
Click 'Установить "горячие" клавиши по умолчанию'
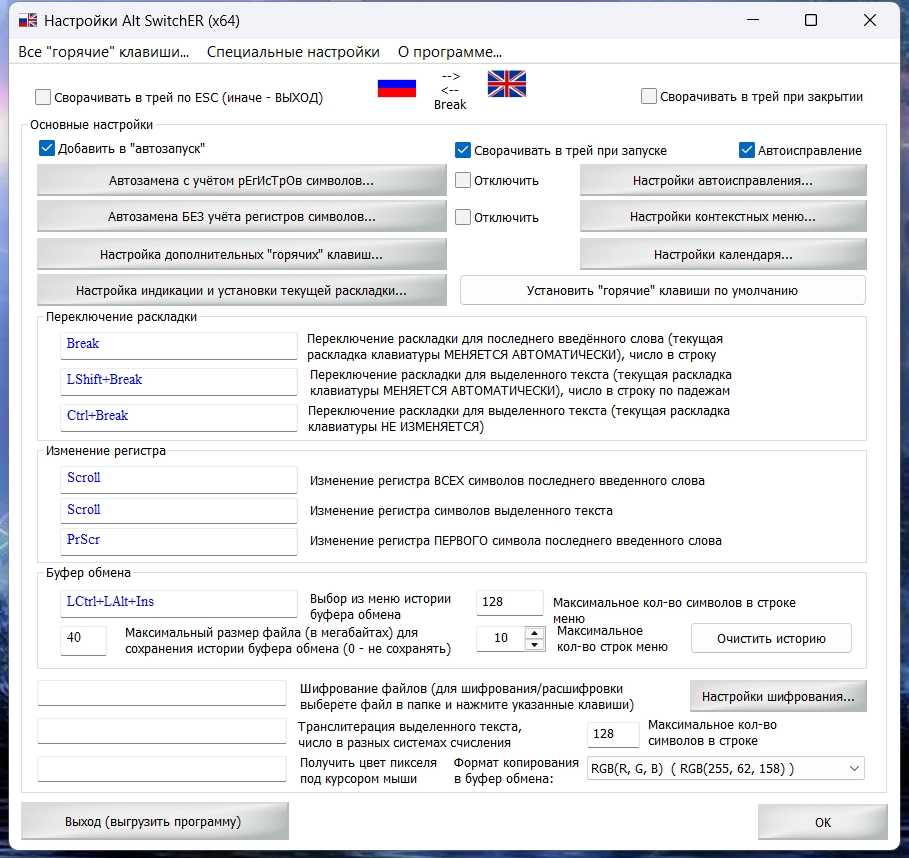pyautogui.click(x=663, y=290)
